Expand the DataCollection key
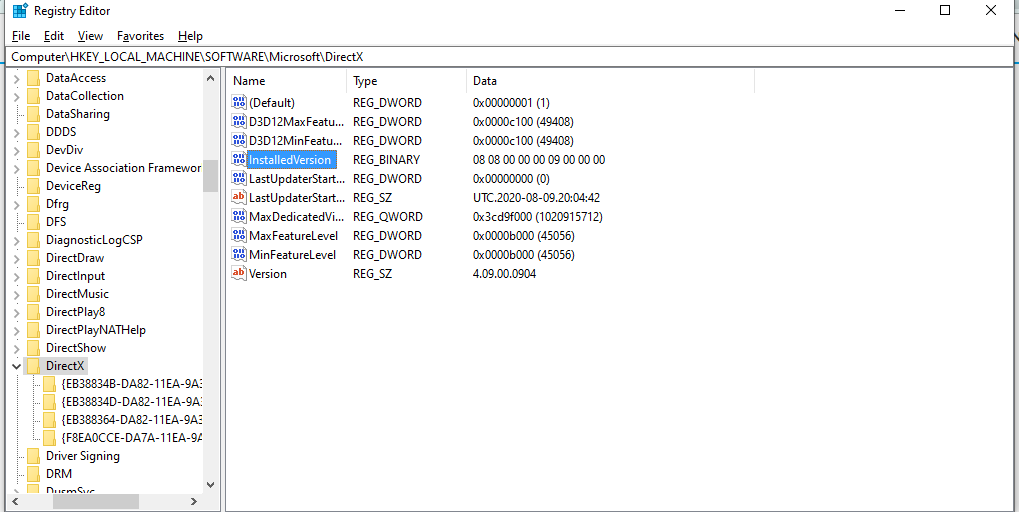 [x=17, y=96]
